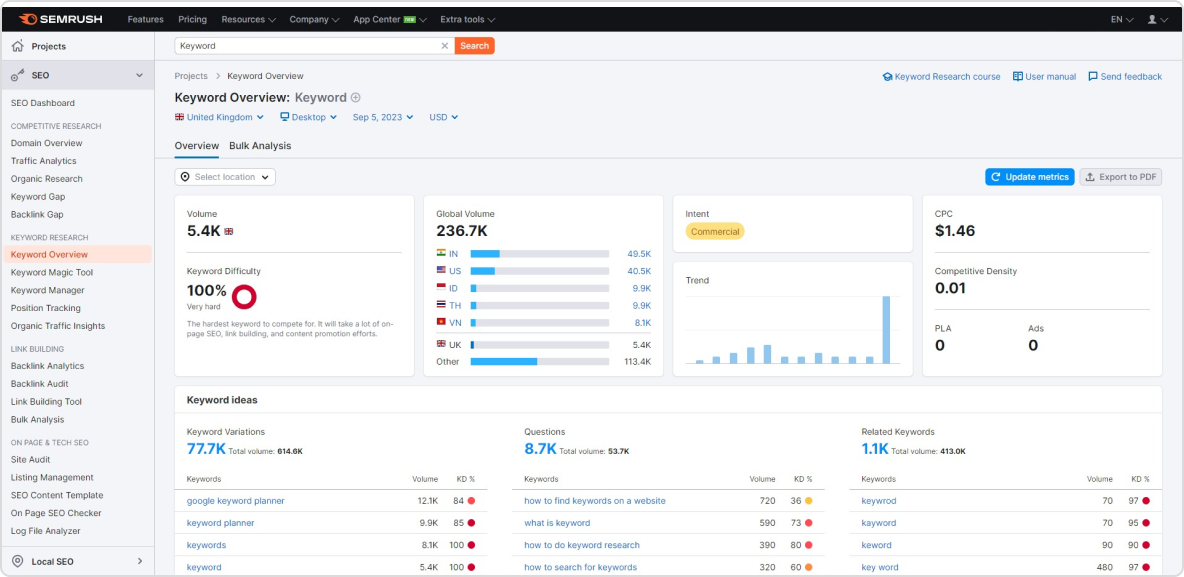Click the location pin in Select location

185,177
